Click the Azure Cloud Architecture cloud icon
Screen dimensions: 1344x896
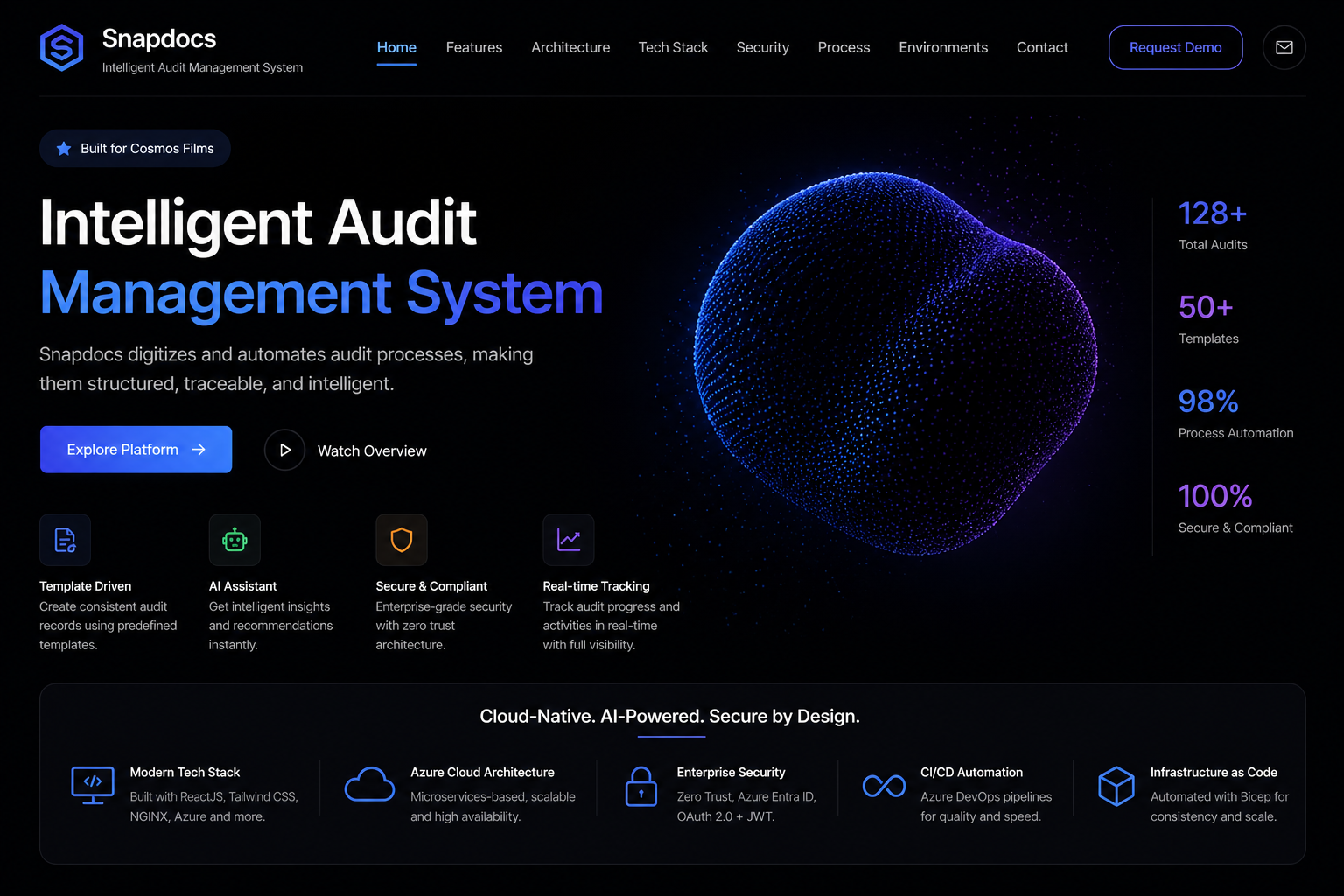369,785
